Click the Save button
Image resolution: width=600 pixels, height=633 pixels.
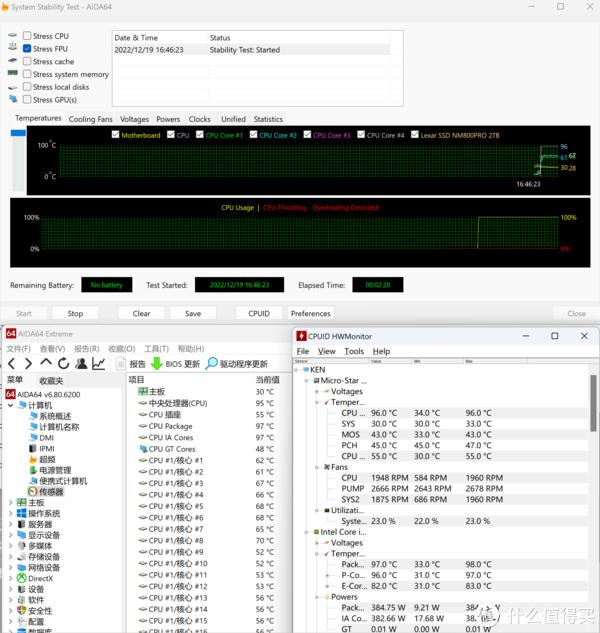(193, 313)
